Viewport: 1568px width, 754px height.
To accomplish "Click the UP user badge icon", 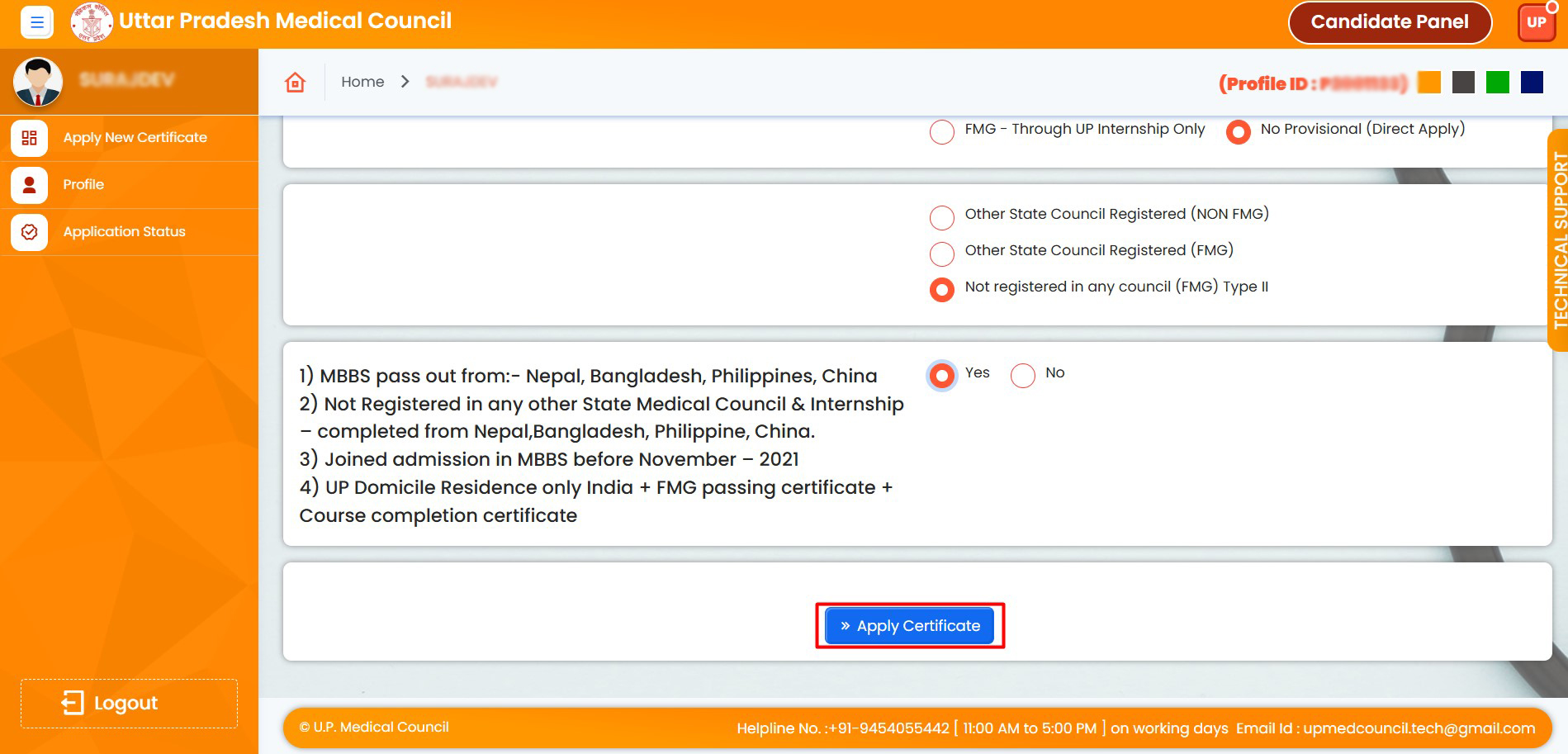I will click(1536, 22).
